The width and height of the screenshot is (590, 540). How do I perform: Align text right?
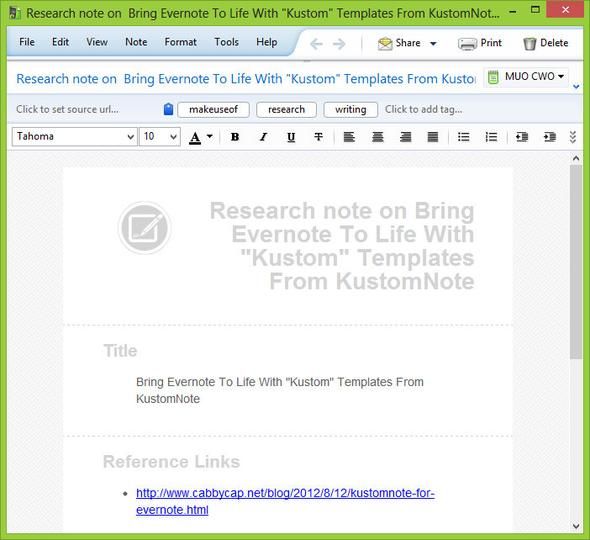click(405, 137)
